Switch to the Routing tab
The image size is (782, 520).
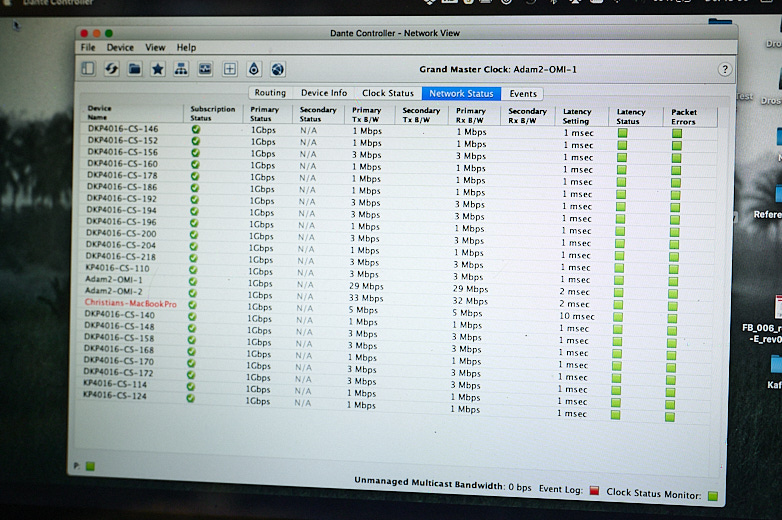[270, 93]
